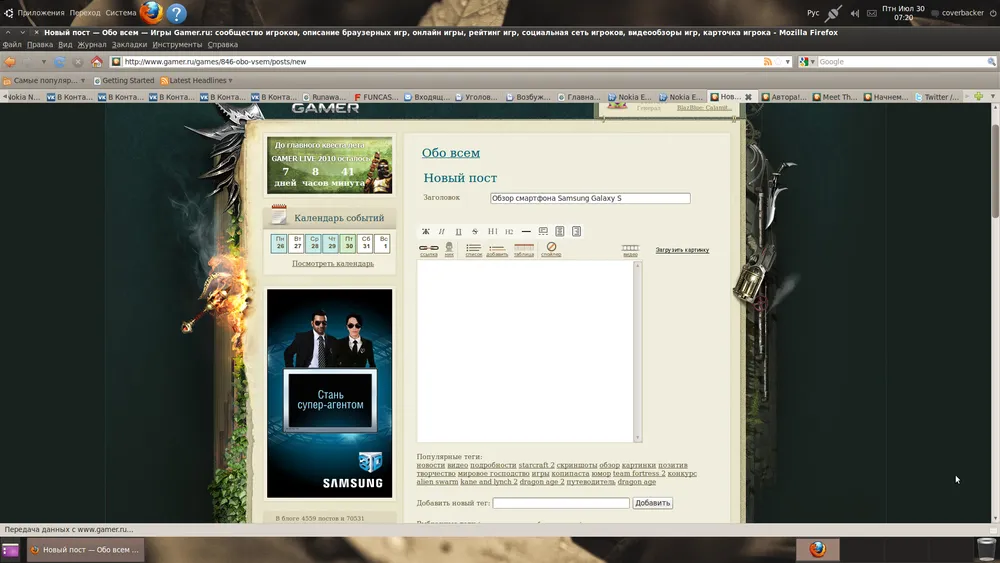
Task: Click the Samsung super-agent banner ad
Action: click(330, 393)
